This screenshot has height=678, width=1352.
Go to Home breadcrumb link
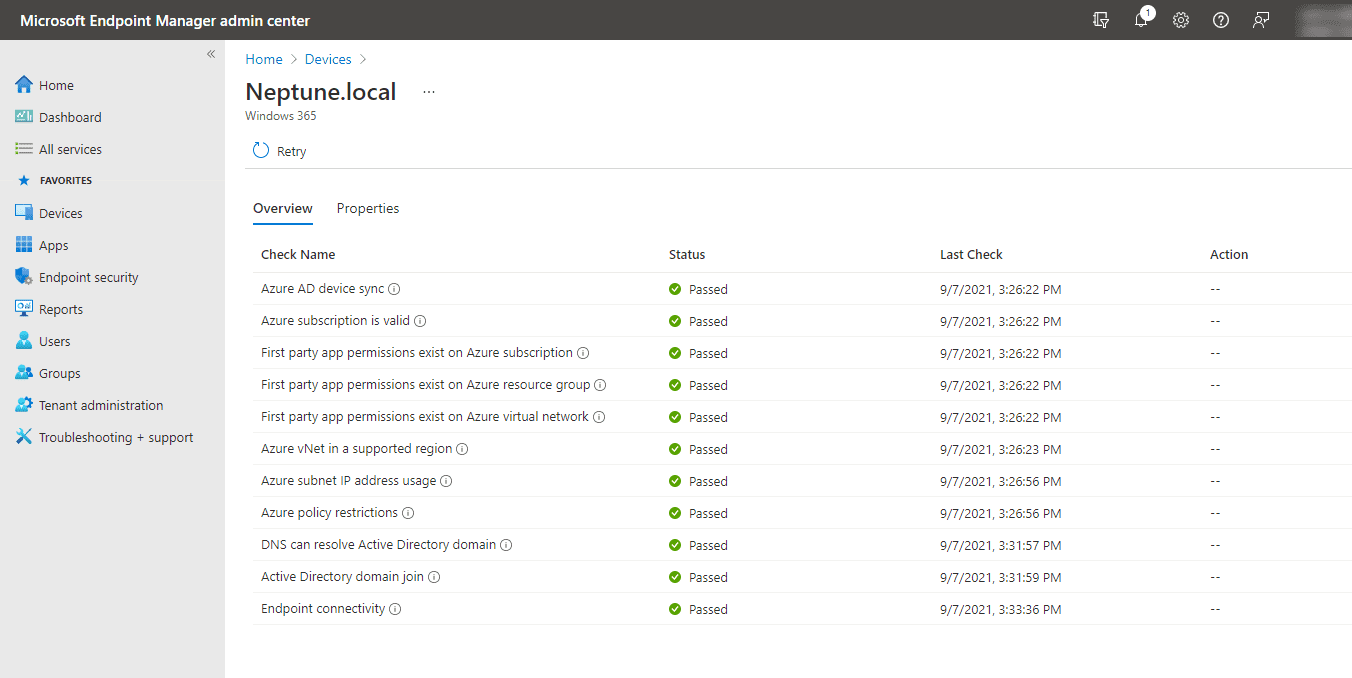click(x=264, y=59)
